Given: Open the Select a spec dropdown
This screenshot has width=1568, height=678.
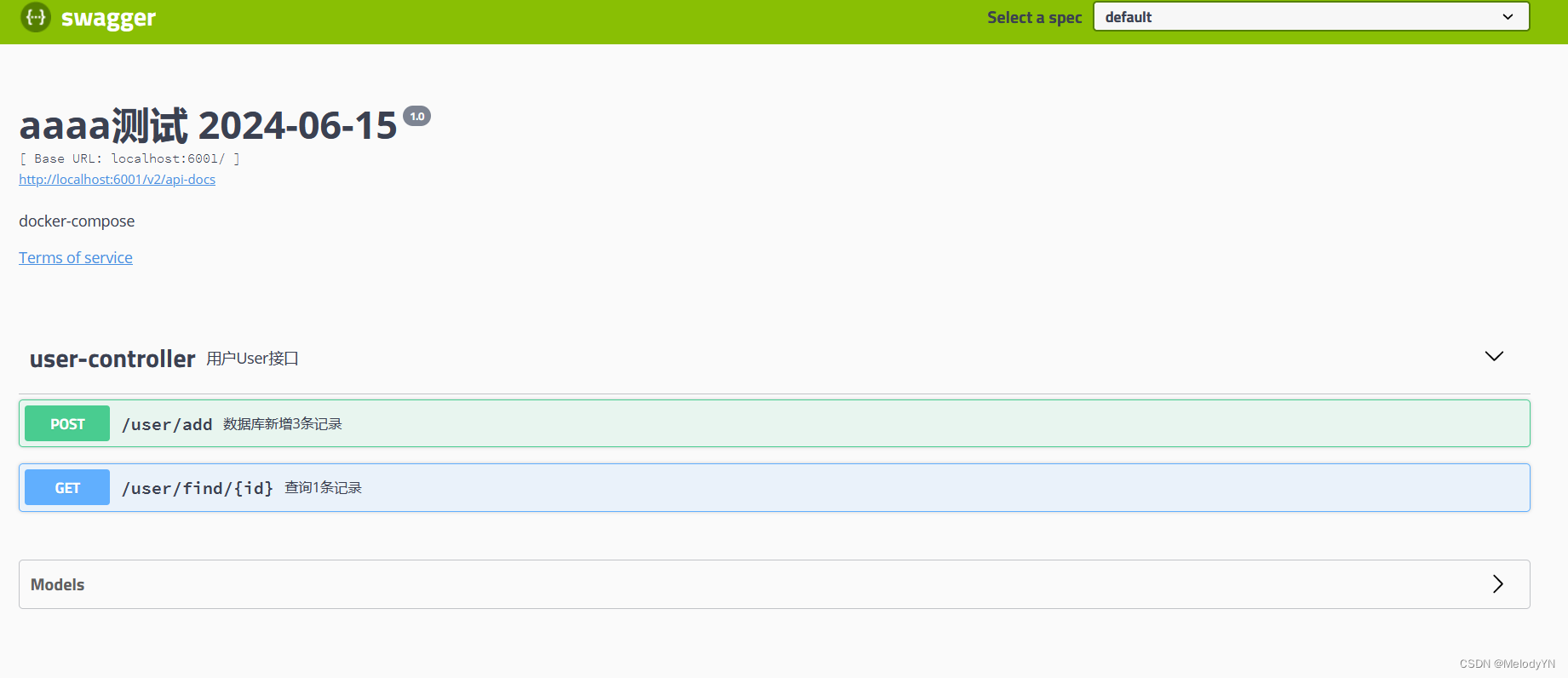Looking at the screenshot, I should (1311, 17).
